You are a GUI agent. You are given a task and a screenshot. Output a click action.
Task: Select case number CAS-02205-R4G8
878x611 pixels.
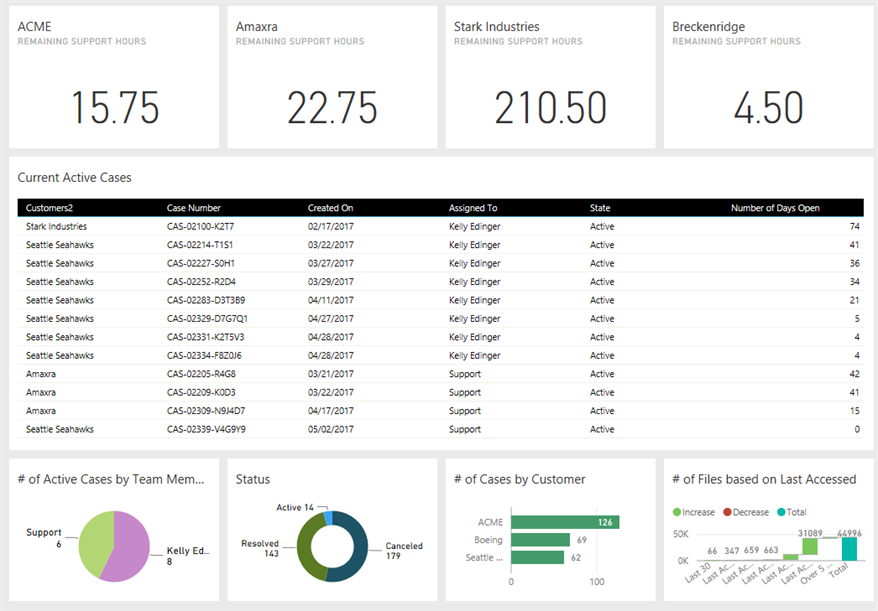(201, 374)
